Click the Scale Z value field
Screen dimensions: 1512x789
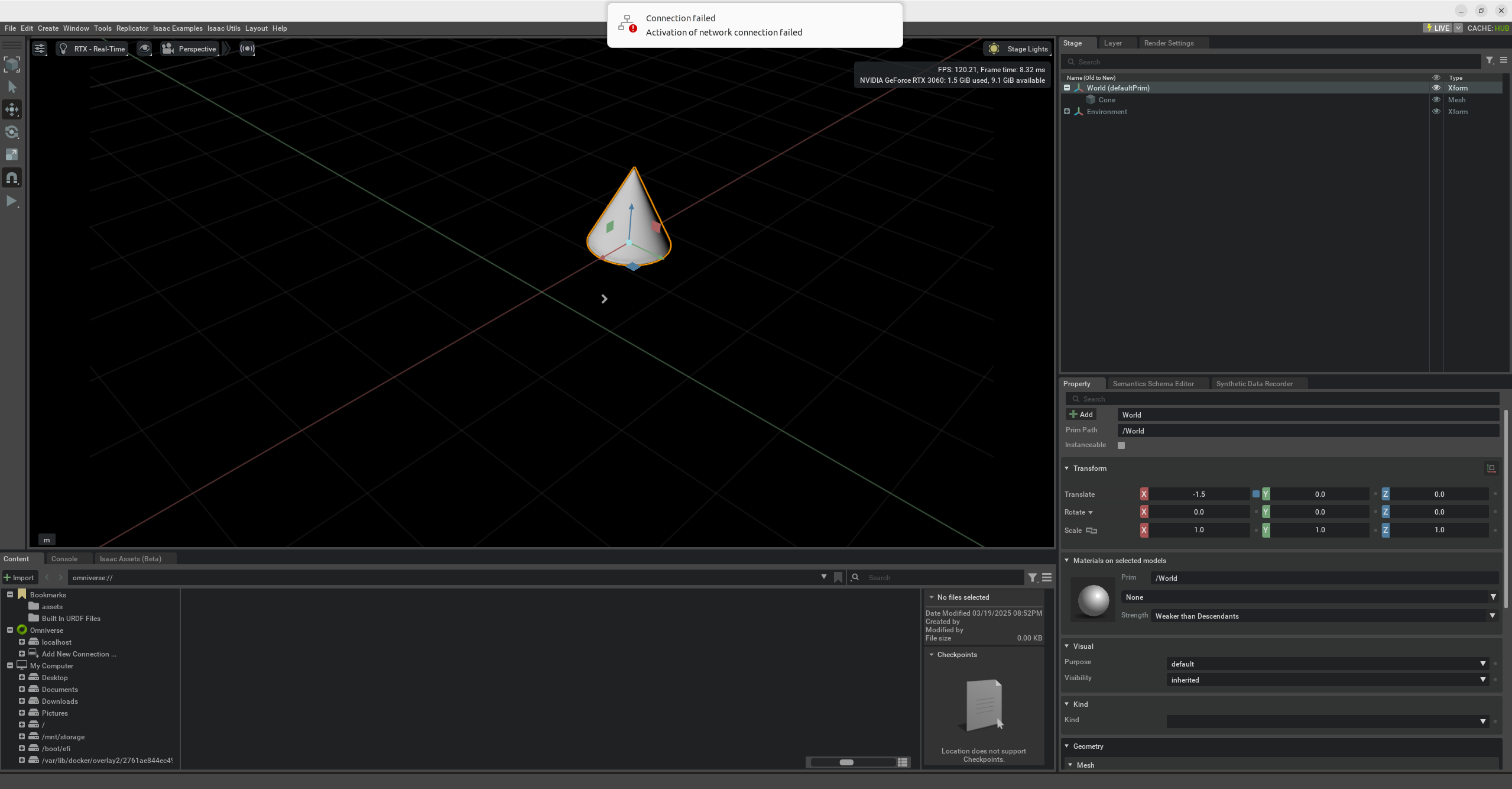click(1439, 530)
